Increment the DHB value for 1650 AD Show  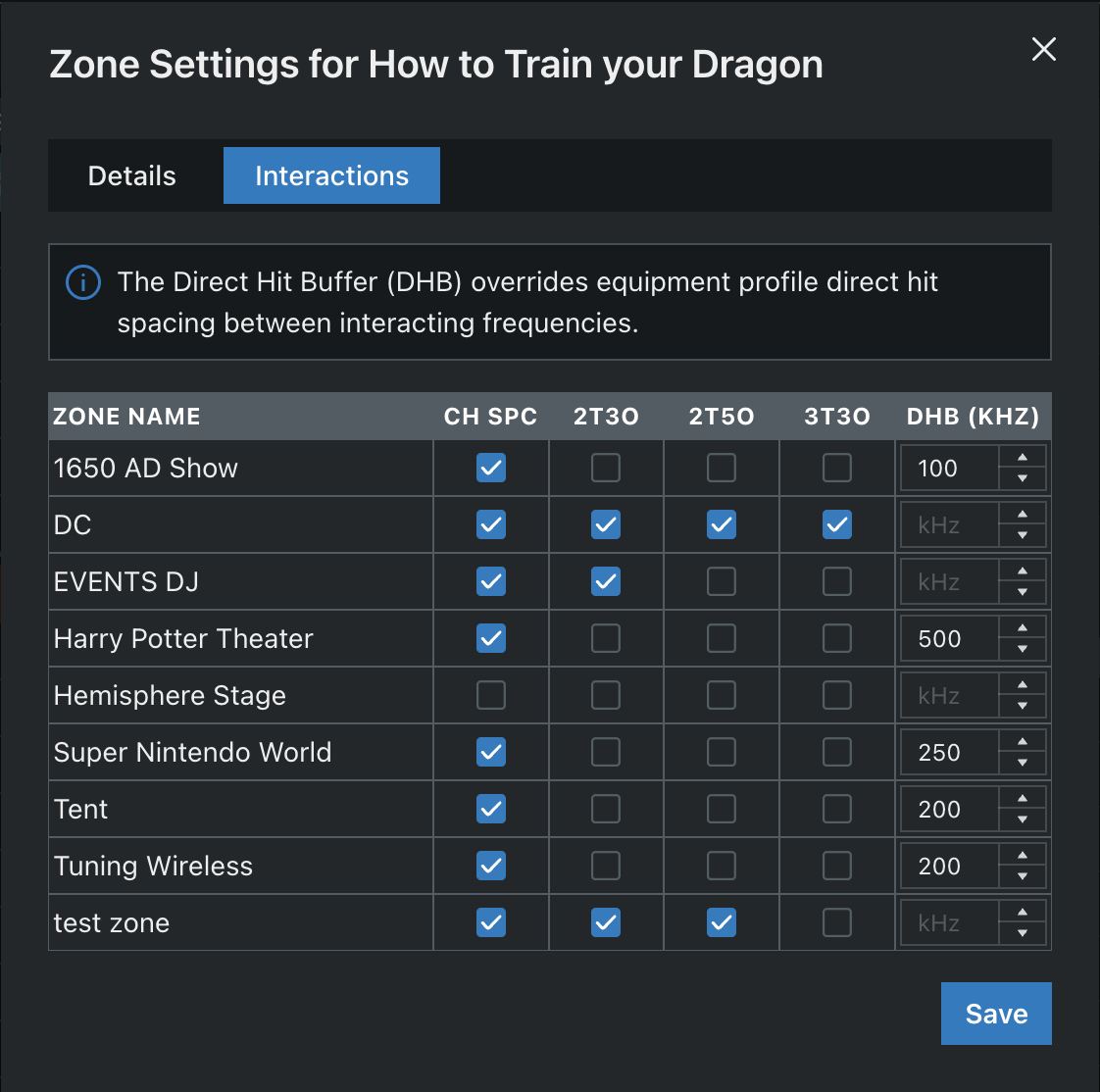[x=1023, y=459]
